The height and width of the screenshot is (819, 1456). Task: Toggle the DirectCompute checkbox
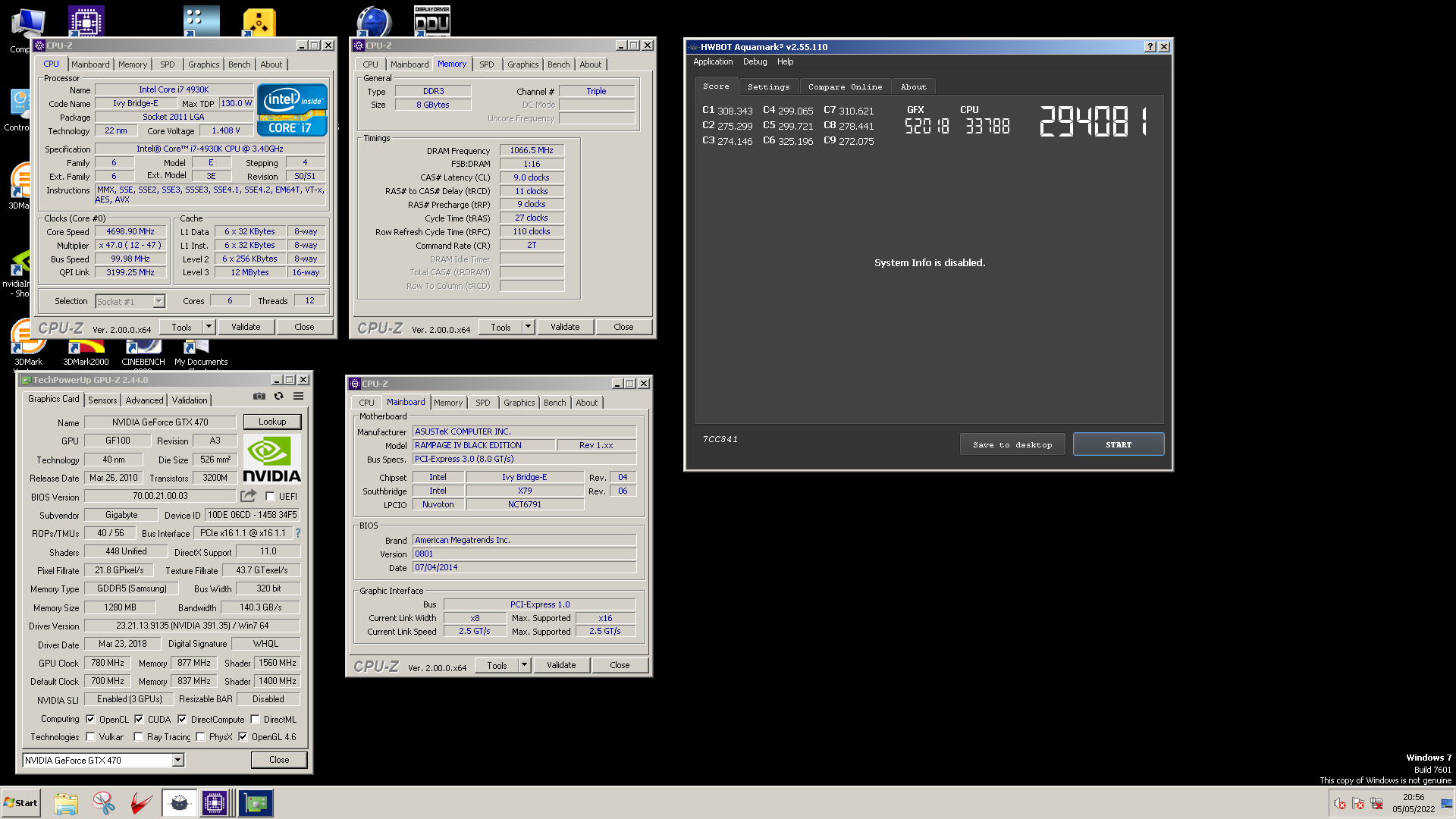182,720
